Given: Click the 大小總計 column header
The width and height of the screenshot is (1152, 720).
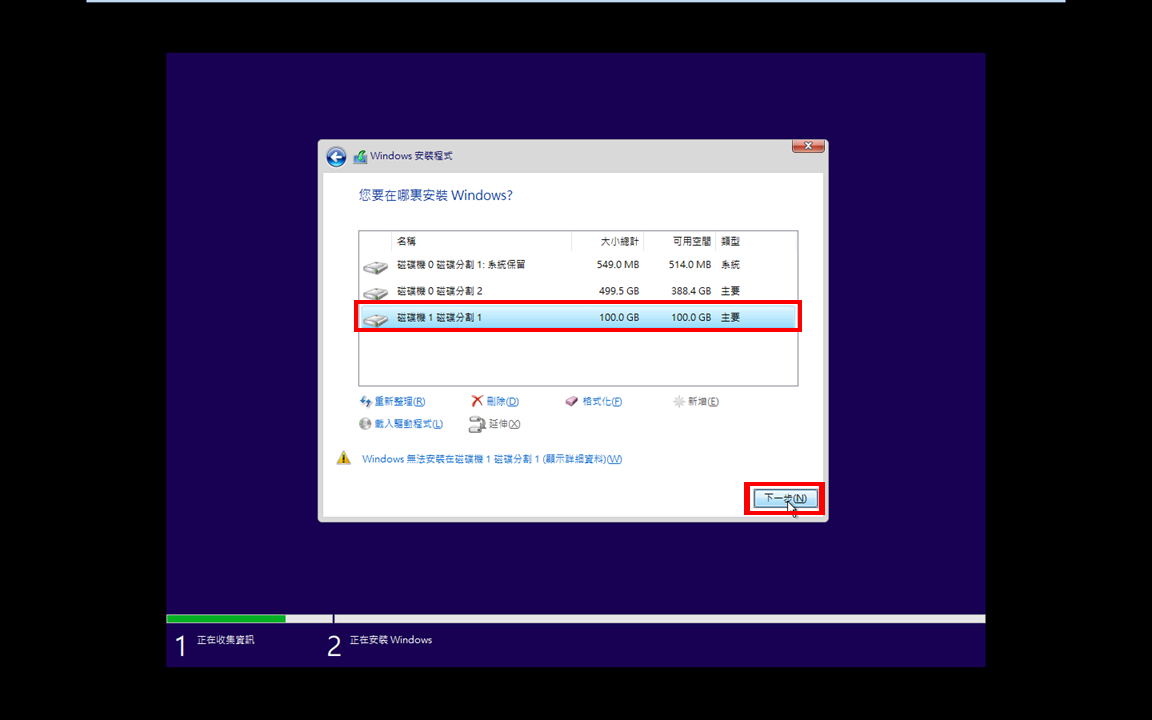Looking at the screenshot, I should [x=608, y=241].
